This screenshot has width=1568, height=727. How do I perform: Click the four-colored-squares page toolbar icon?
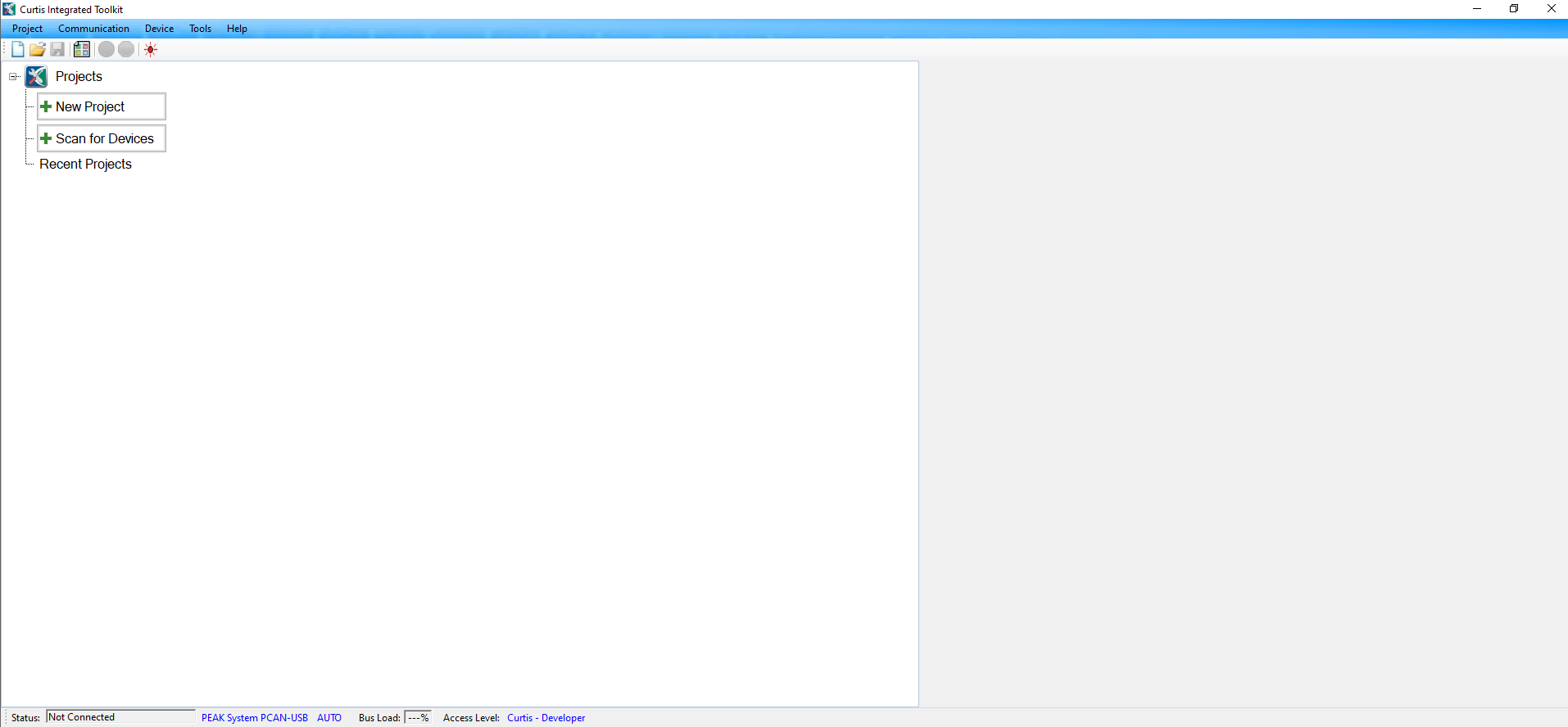[82, 49]
